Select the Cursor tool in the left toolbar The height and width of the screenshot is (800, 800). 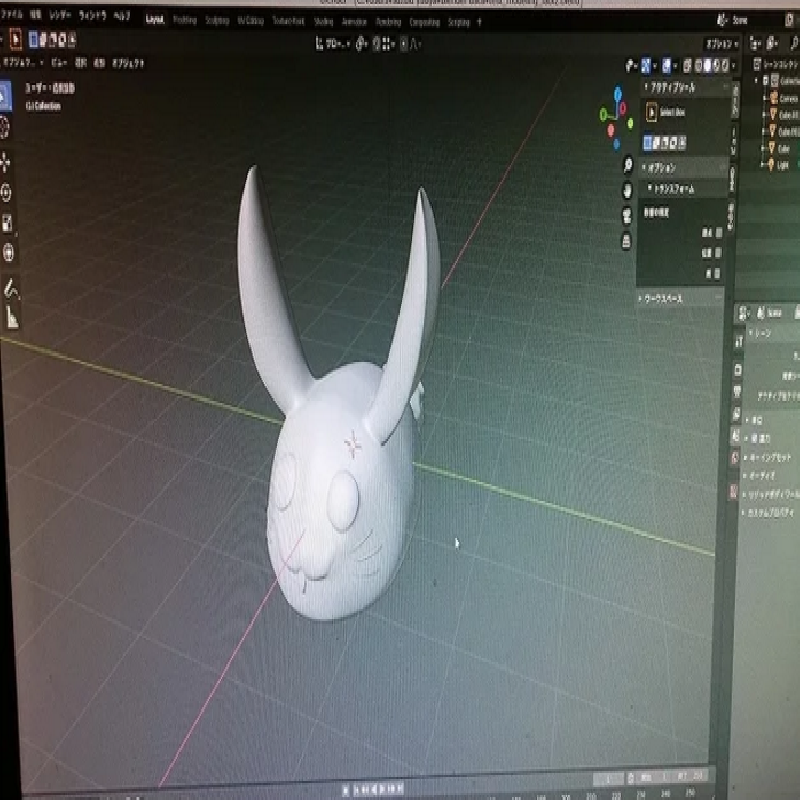(5, 126)
